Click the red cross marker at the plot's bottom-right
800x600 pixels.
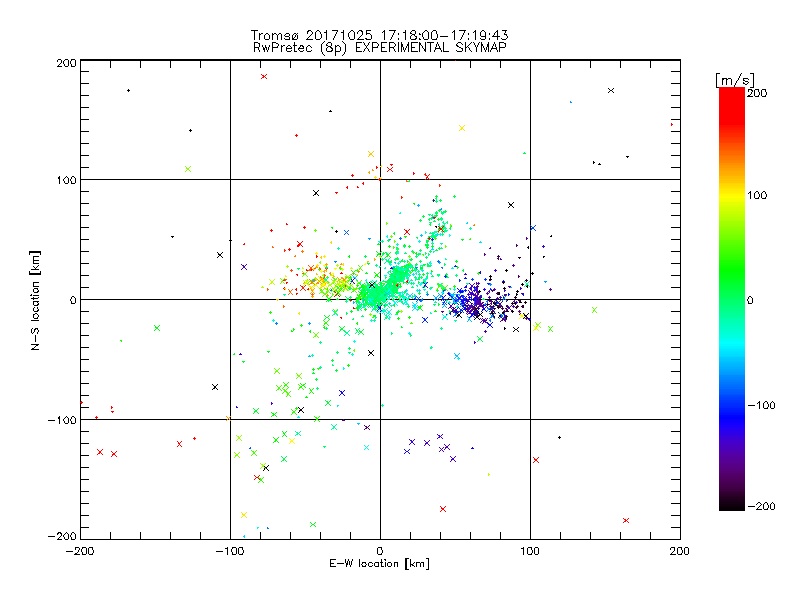tap(626, 520)
